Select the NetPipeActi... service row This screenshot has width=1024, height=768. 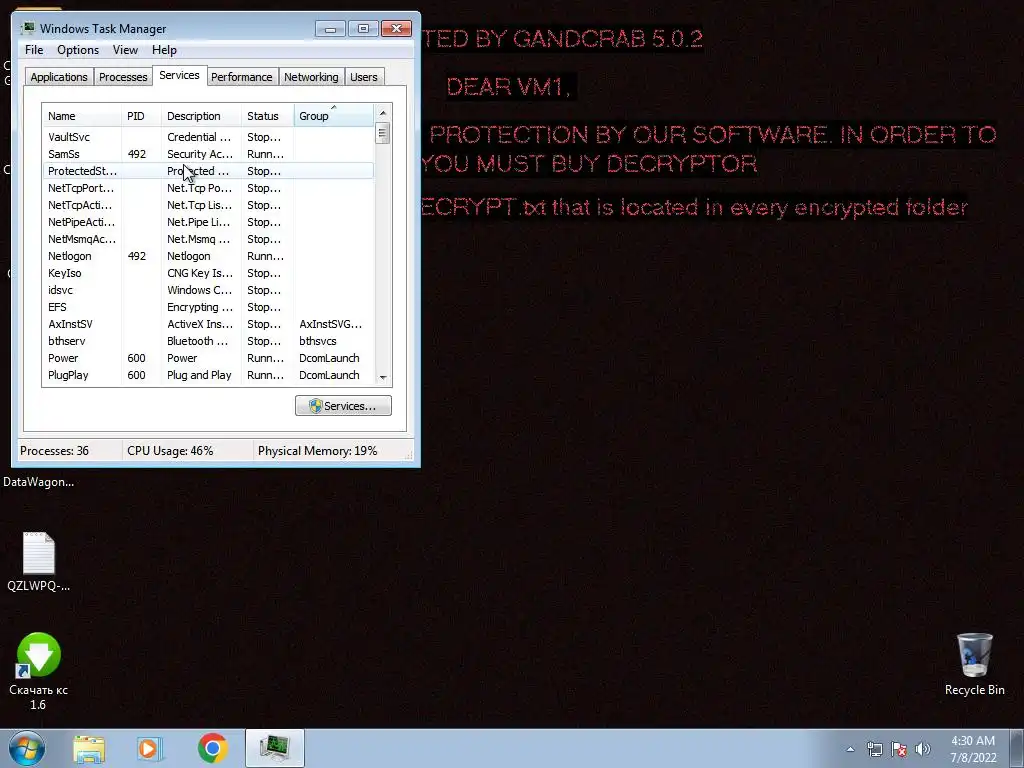point(208,222)
